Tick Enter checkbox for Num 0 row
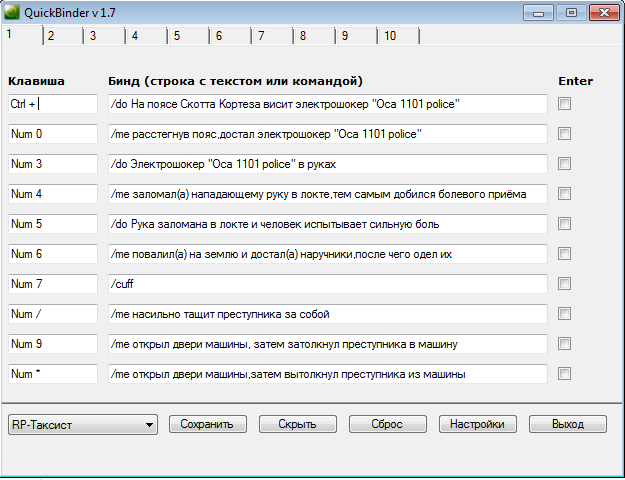Image resolution: width=625 pixels, height=480 pixels. (x=564, y=134)
